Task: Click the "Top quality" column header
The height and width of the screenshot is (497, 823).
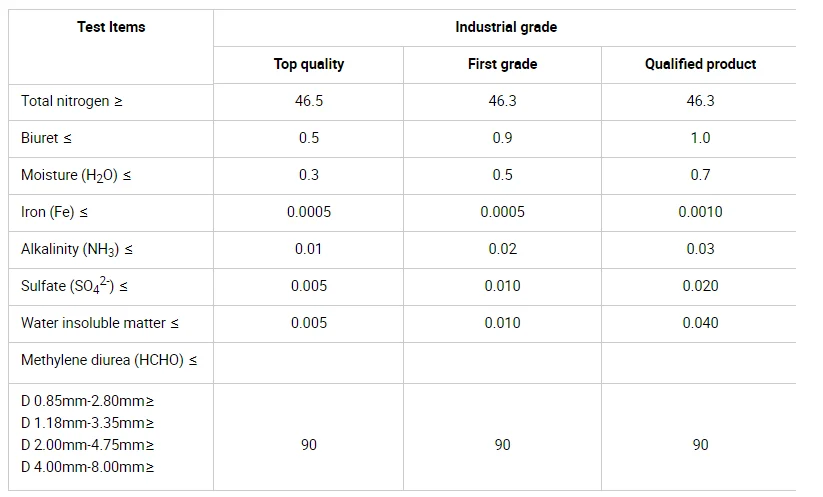Action: click(309, 64)
